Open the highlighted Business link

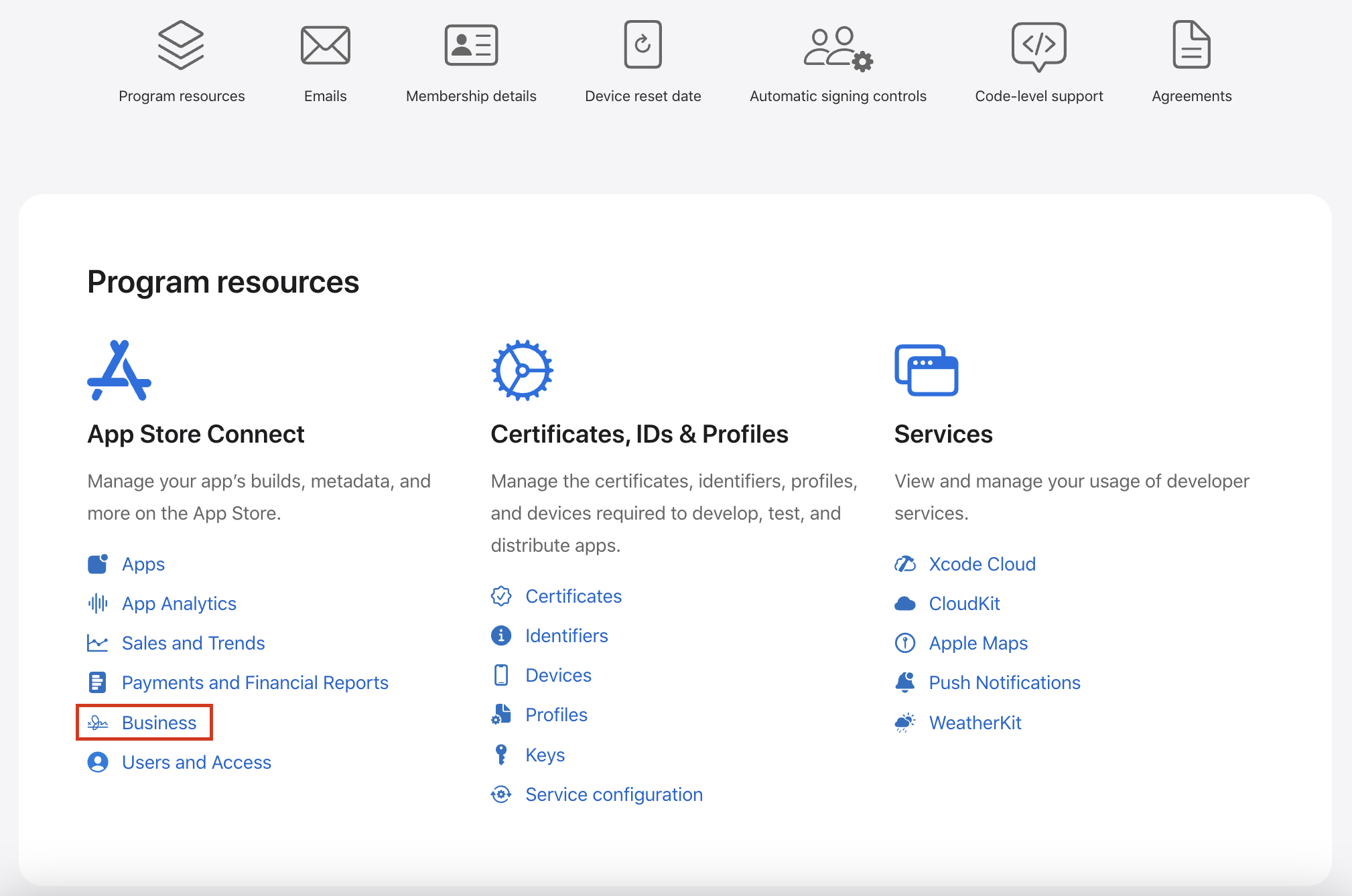pyautogui.click(x=159, y=723)
